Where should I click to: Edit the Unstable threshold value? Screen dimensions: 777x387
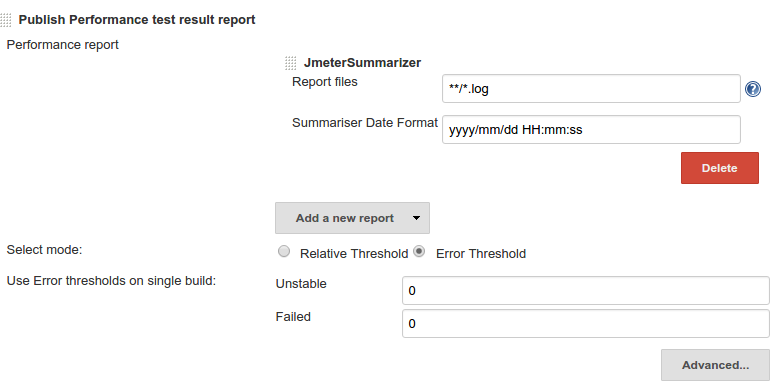click(586, 290)
